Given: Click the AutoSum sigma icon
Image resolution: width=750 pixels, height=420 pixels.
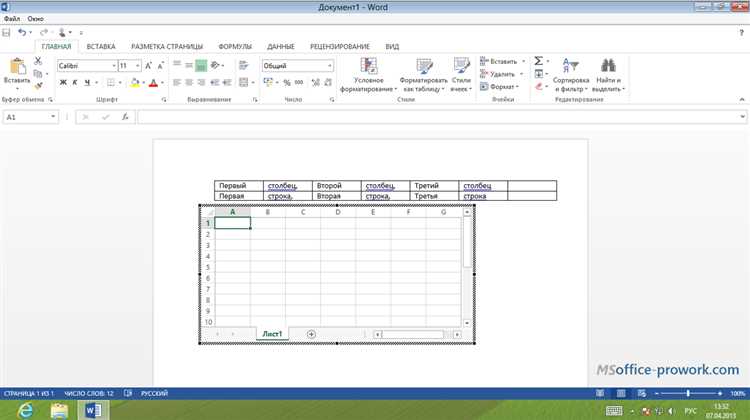Looking at the screenshot, I should click(538, 61).
